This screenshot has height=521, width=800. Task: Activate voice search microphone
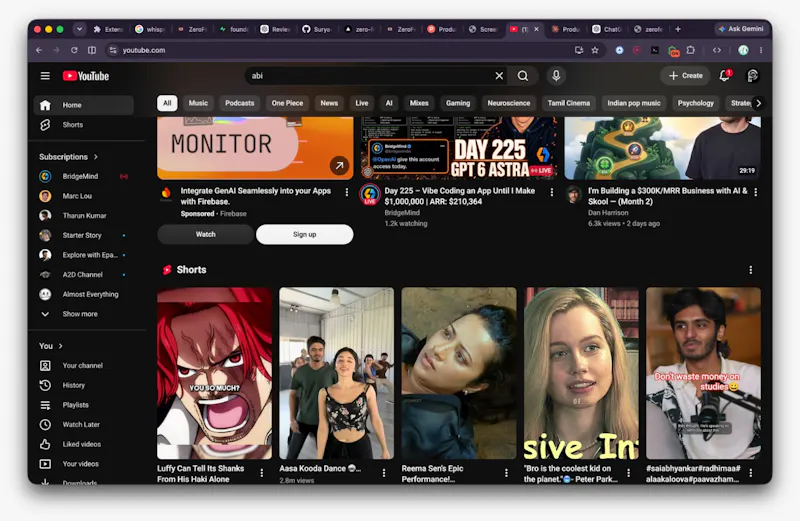tap(556, 76)
